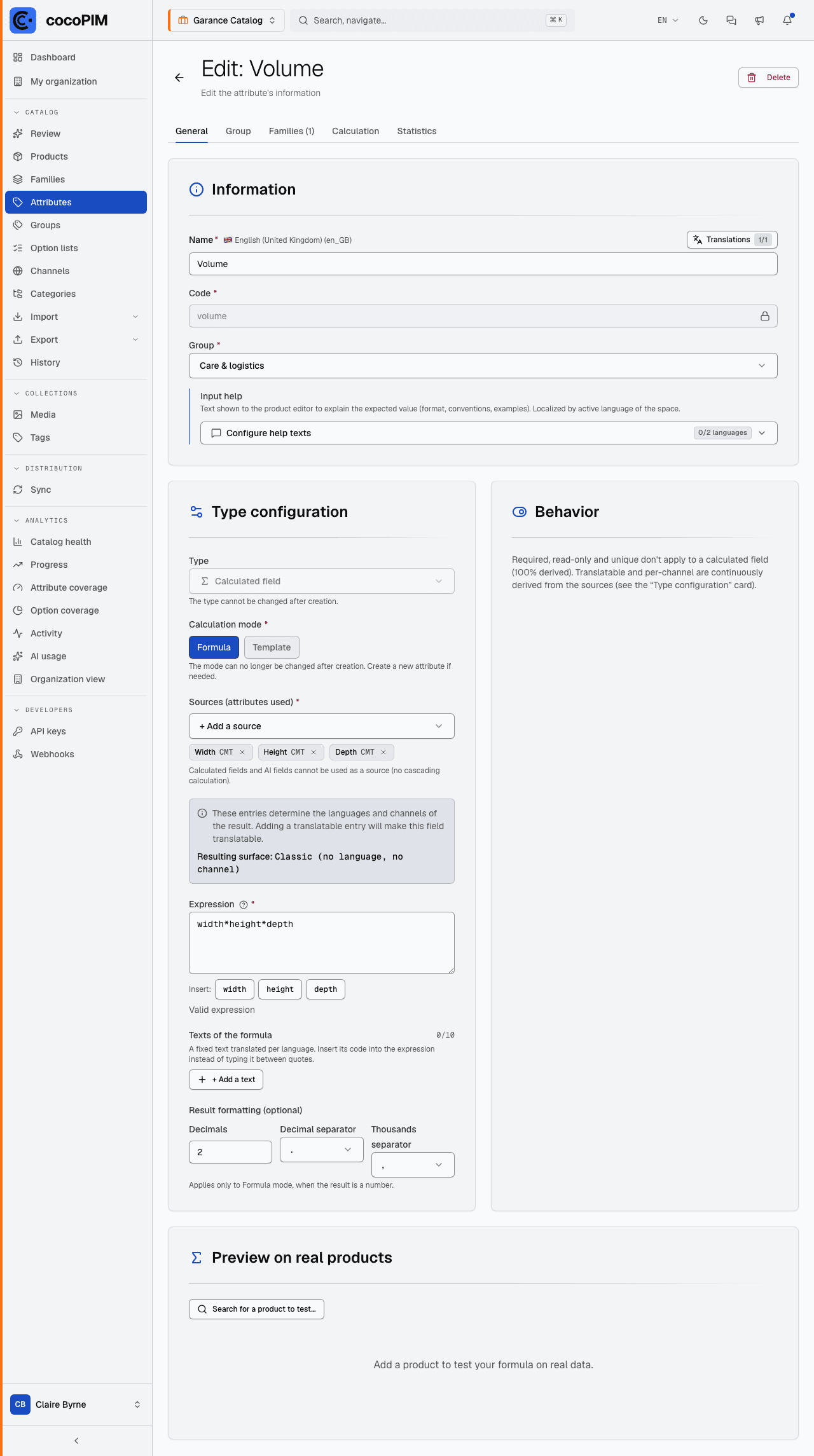Click the Decimals input field
Image resolution: width=814 pixels, height=1456 pixels.
click(x=230, y=1152)
